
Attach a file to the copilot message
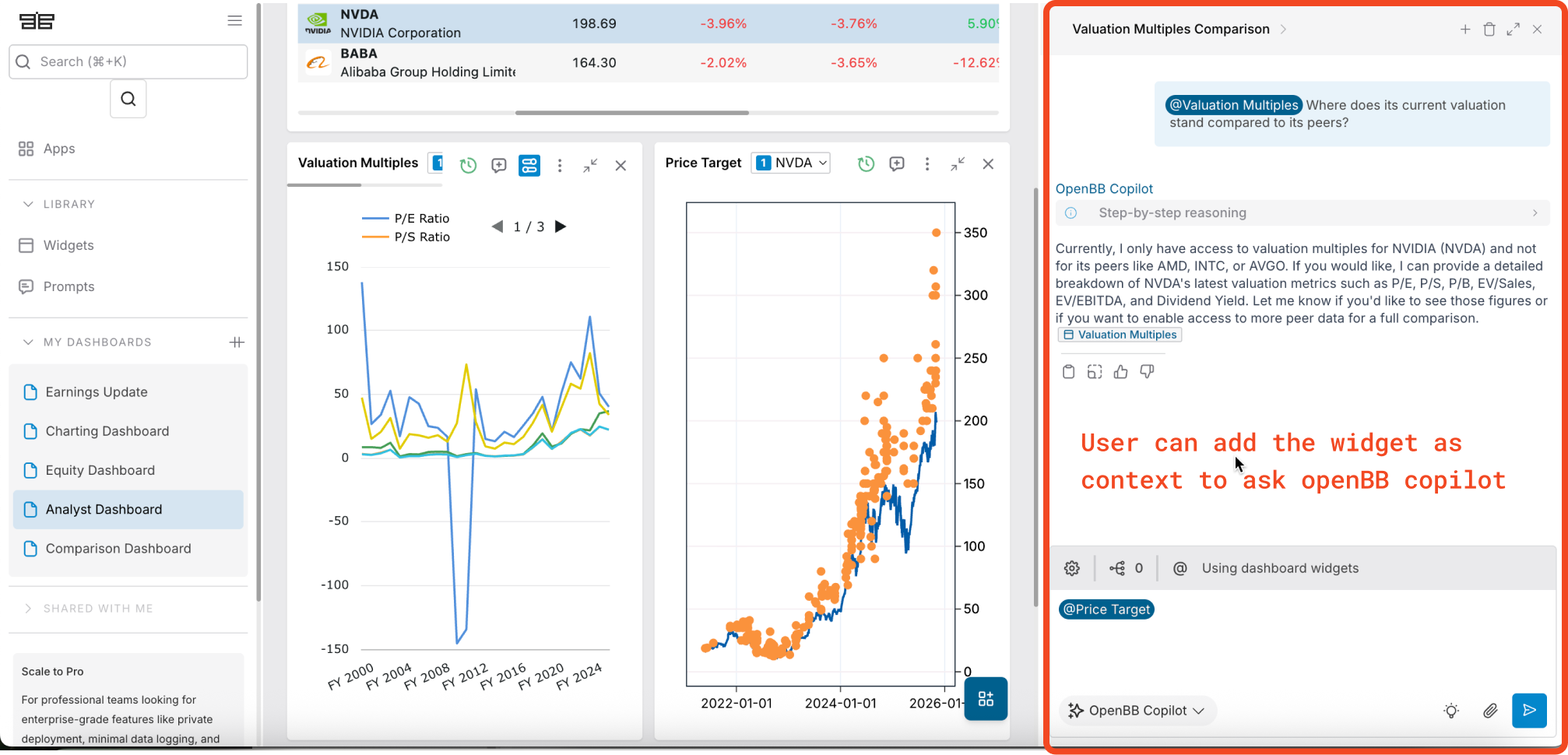(x=1490, y=711)
